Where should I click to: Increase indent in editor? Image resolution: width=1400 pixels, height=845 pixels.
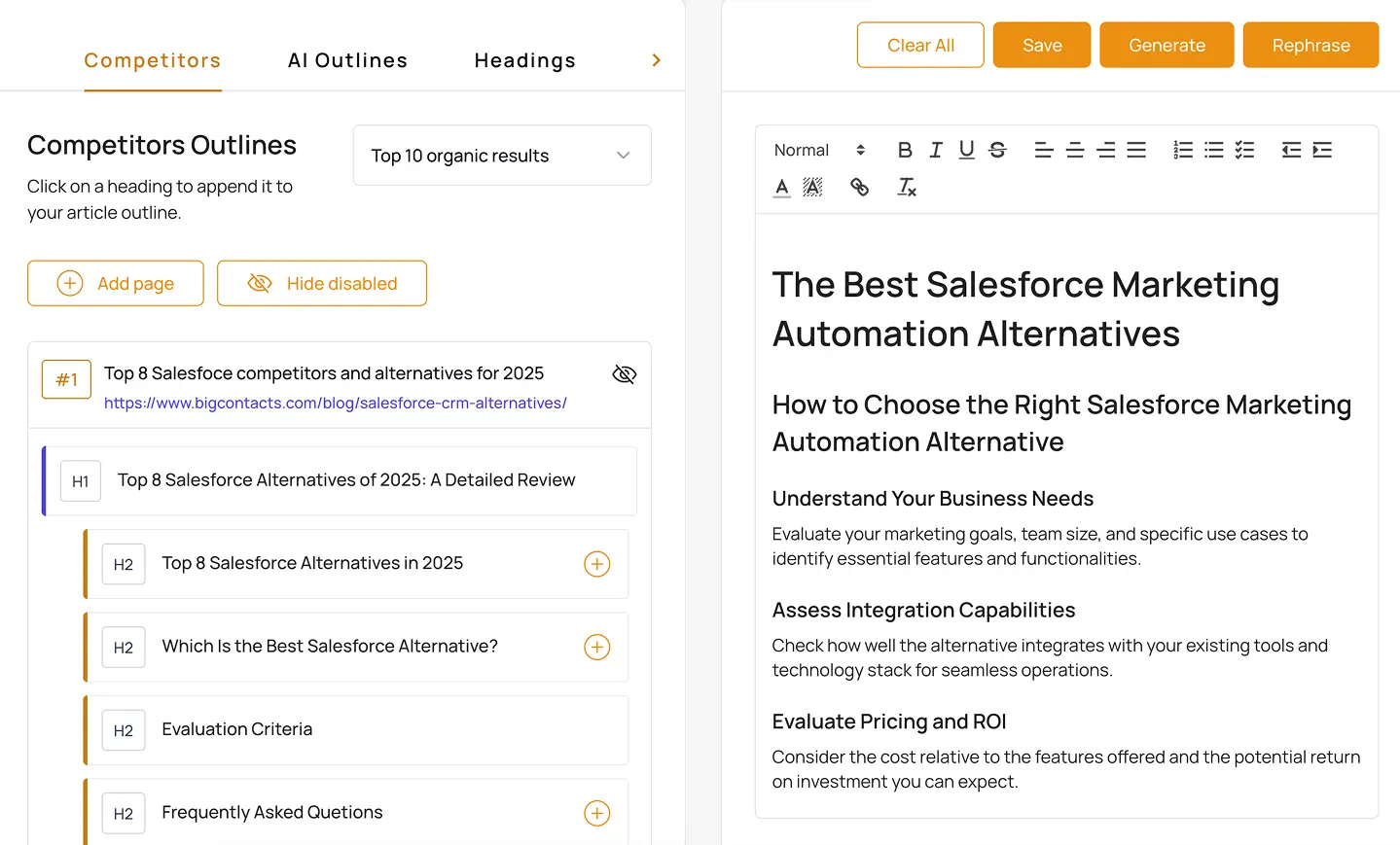click(1322, 150)
